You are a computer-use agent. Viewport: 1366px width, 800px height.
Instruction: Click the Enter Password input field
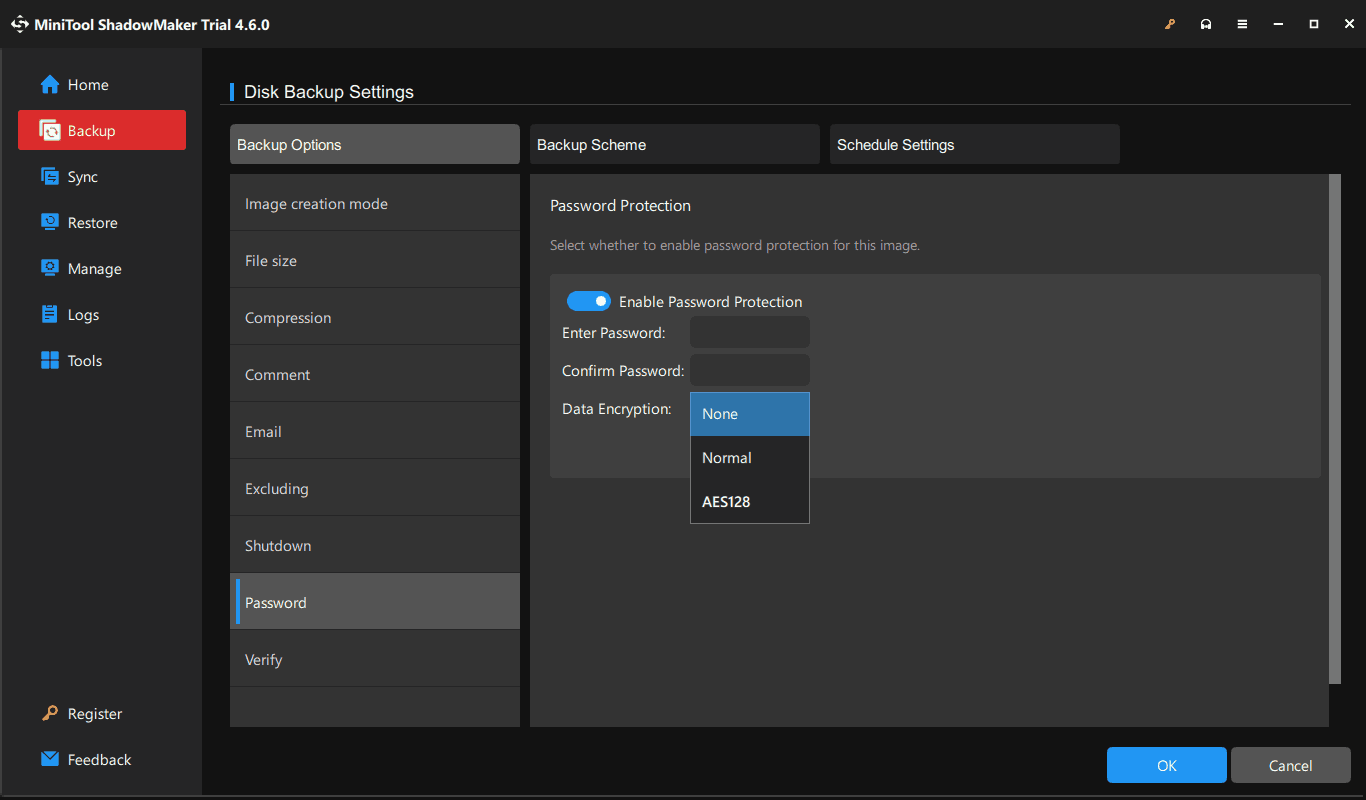click(x=749, y=332)
